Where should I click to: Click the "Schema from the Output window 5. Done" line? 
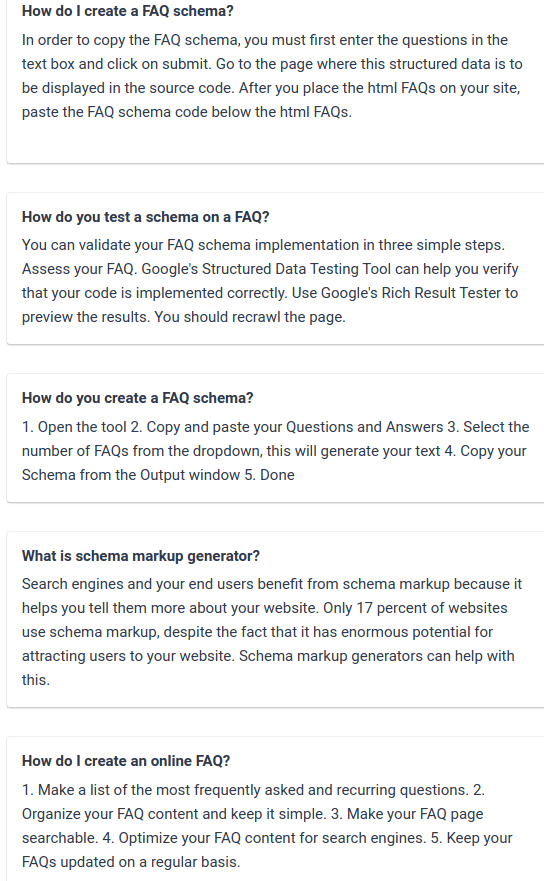pos(158,475)
